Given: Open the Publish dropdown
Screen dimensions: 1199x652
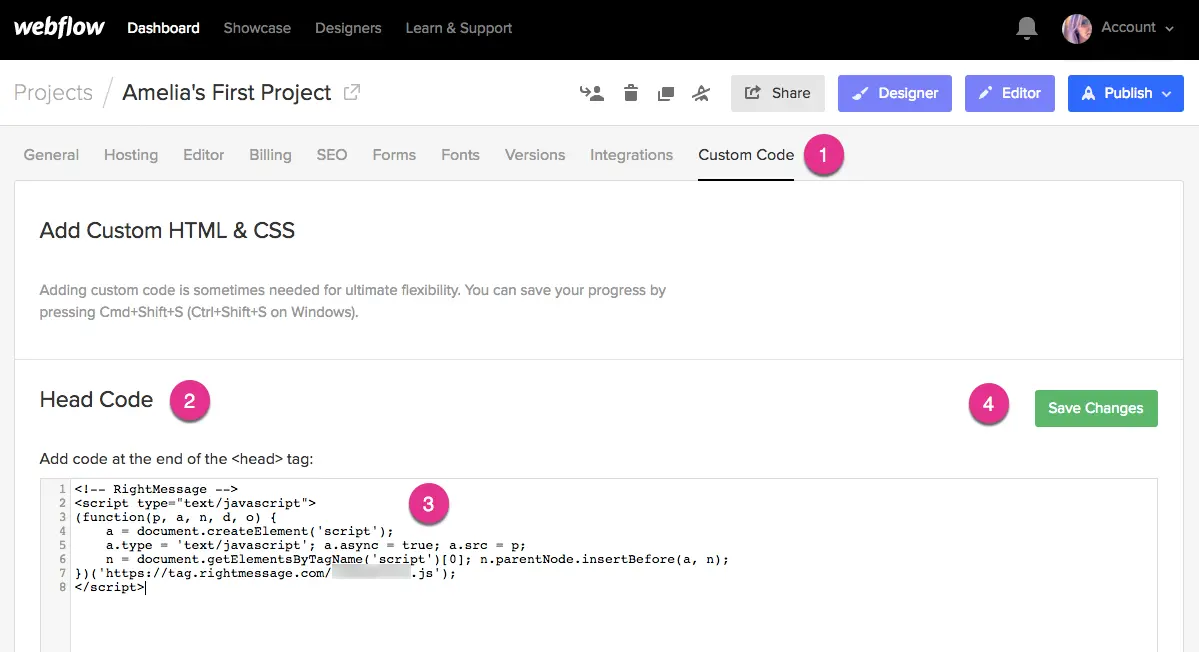Looking at the screenshot, I should coord(1126,93).
